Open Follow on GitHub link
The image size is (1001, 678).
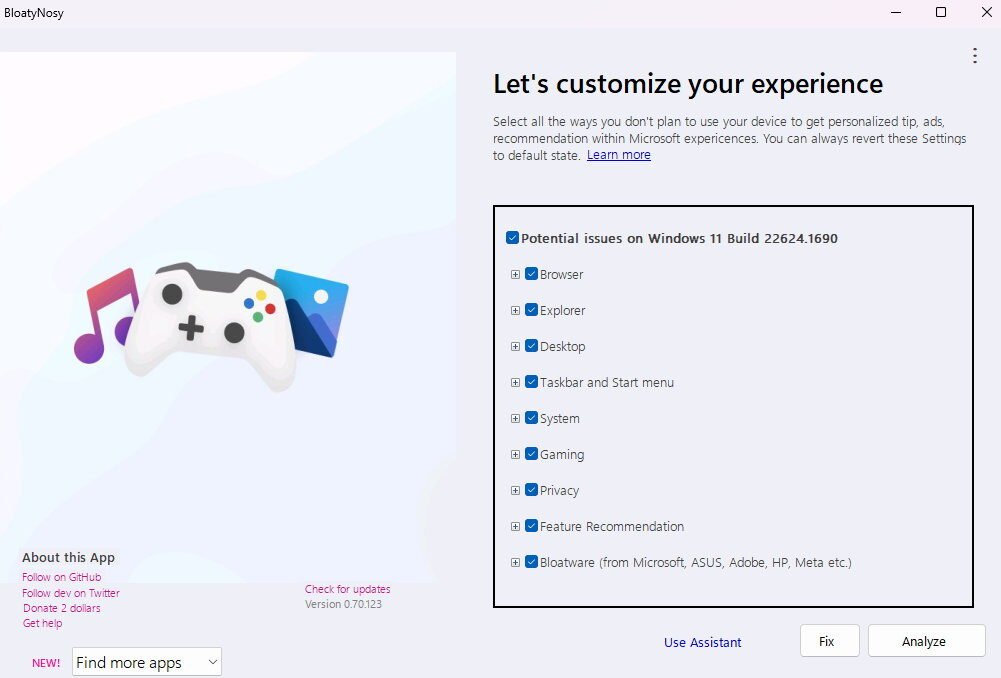(x=61, y=577)
